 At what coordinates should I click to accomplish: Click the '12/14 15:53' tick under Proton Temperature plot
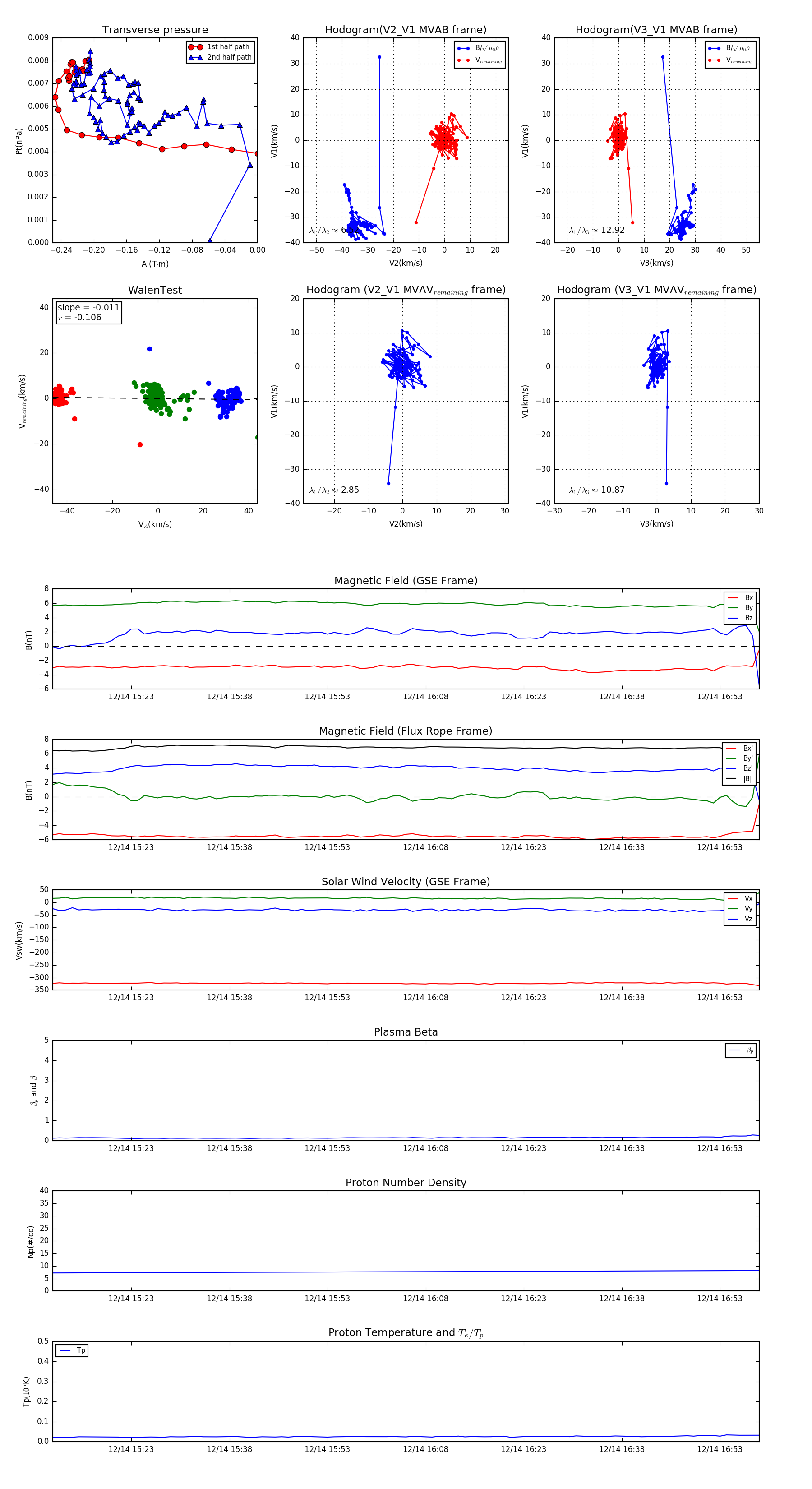327,1449
